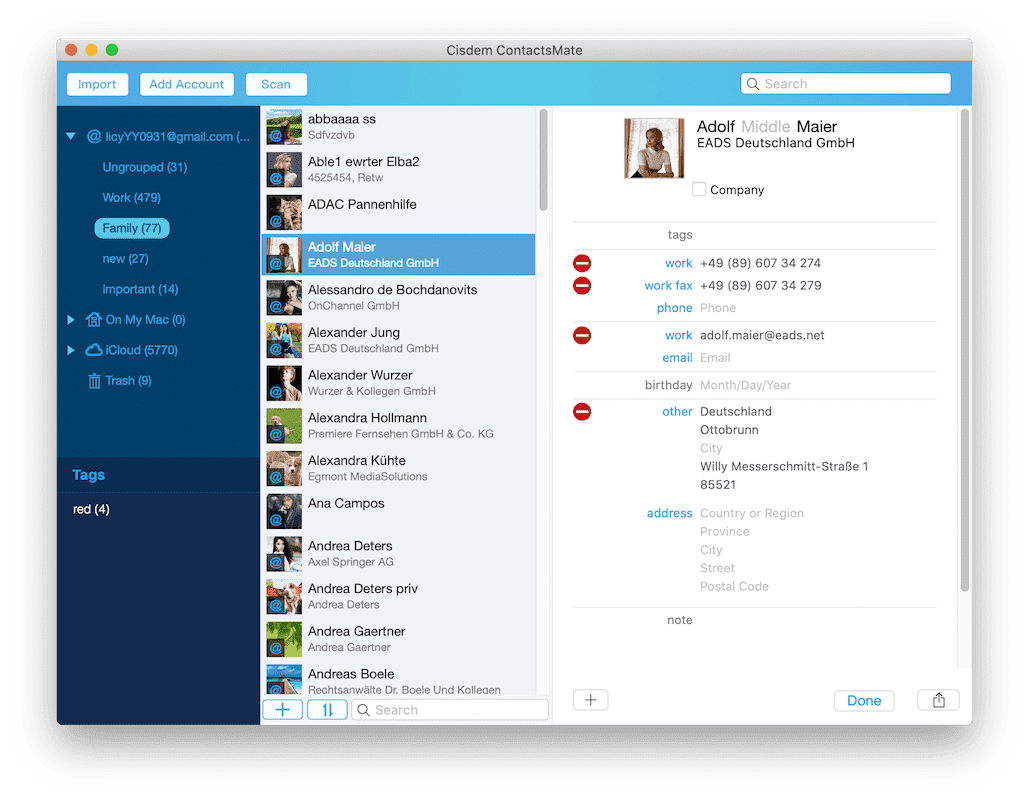Viewport: 1029px width, 800px height.
Task: Start a Scan of contacts
Action: 276,84
